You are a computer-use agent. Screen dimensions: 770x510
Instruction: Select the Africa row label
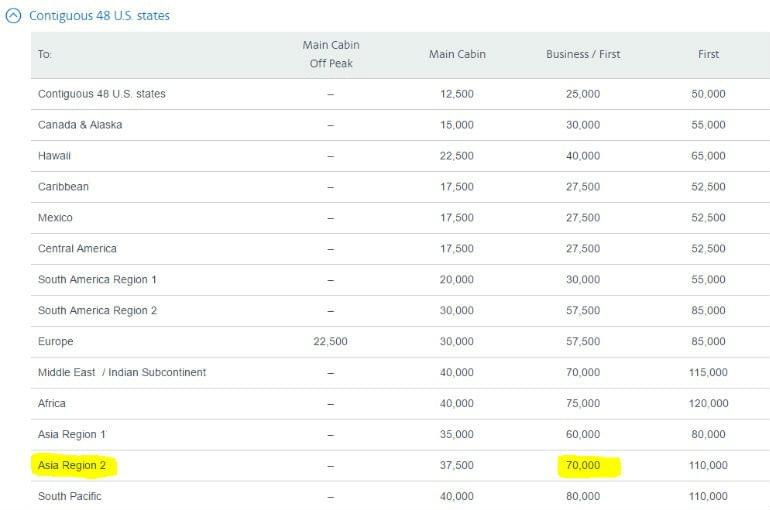52,403
